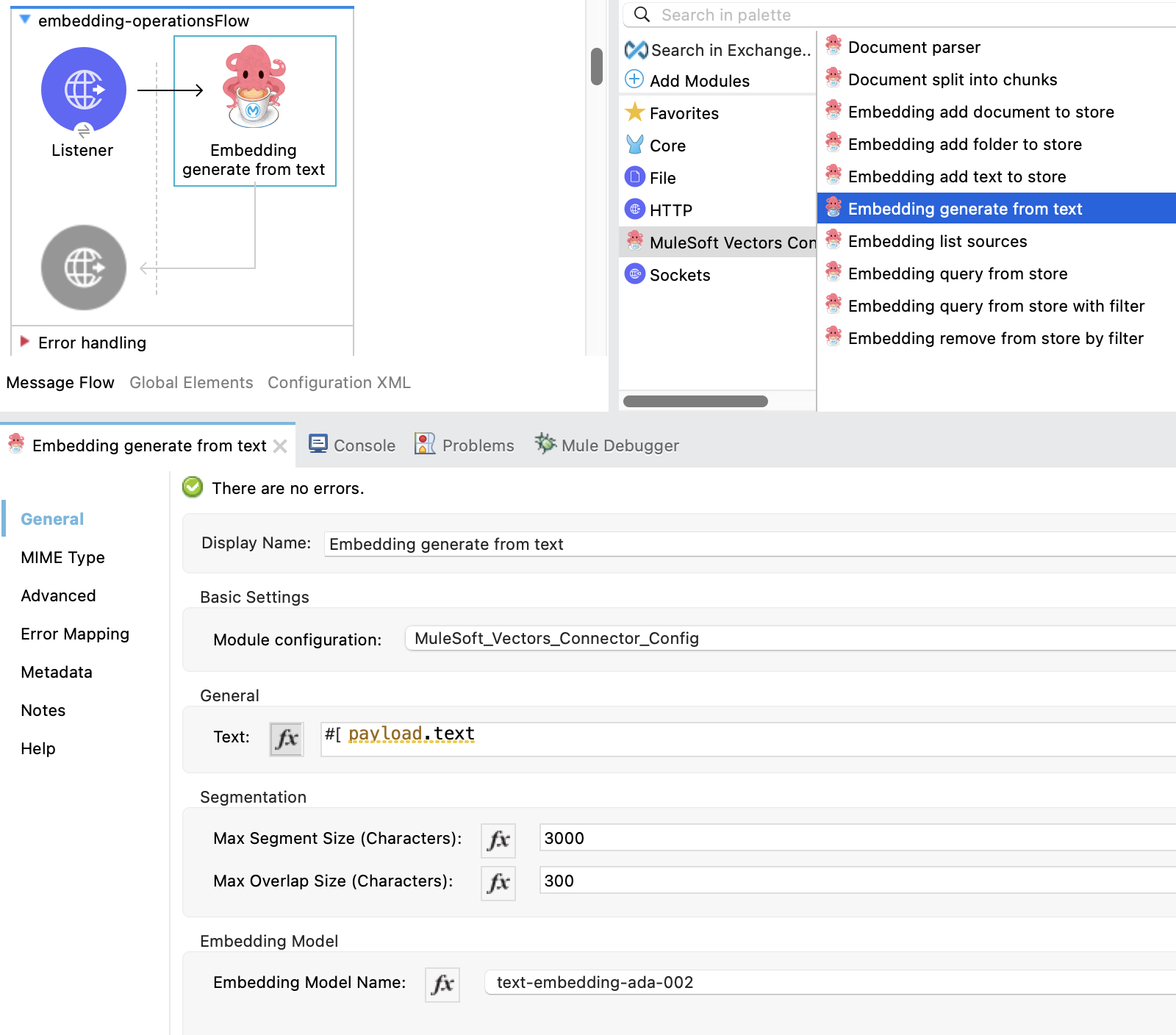Select the MuleSoft Vectors Connector module icon
This screenshot has height=1035, width=1176.
(634, 240)
